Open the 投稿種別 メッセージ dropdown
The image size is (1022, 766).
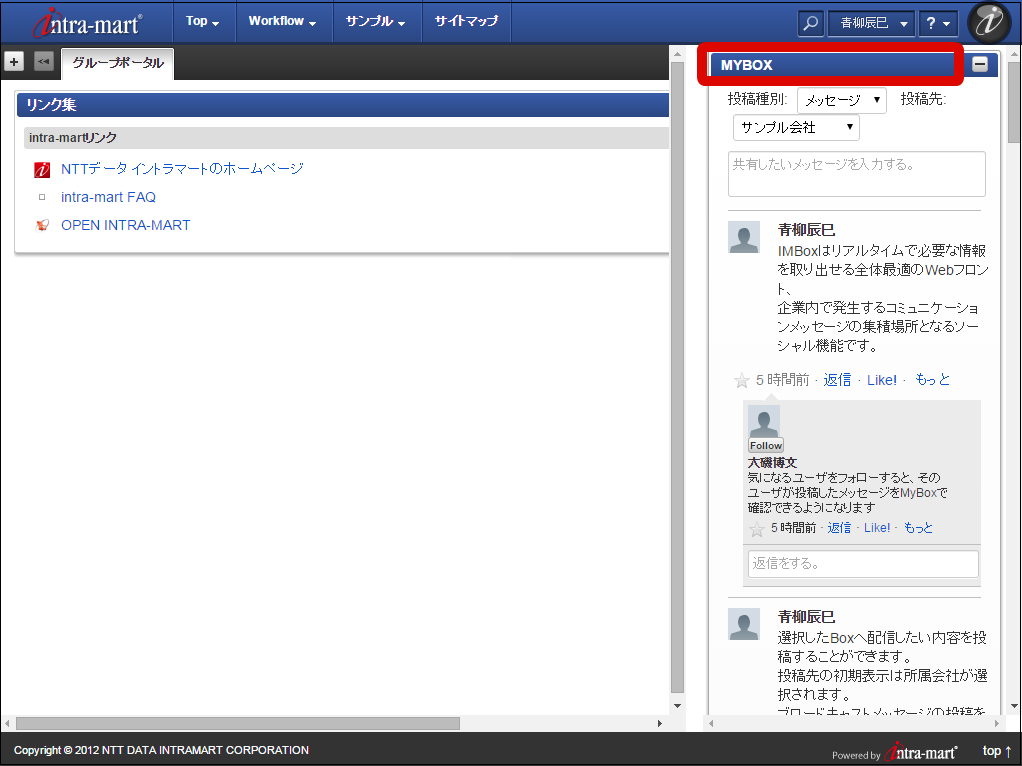click(841, 100)
